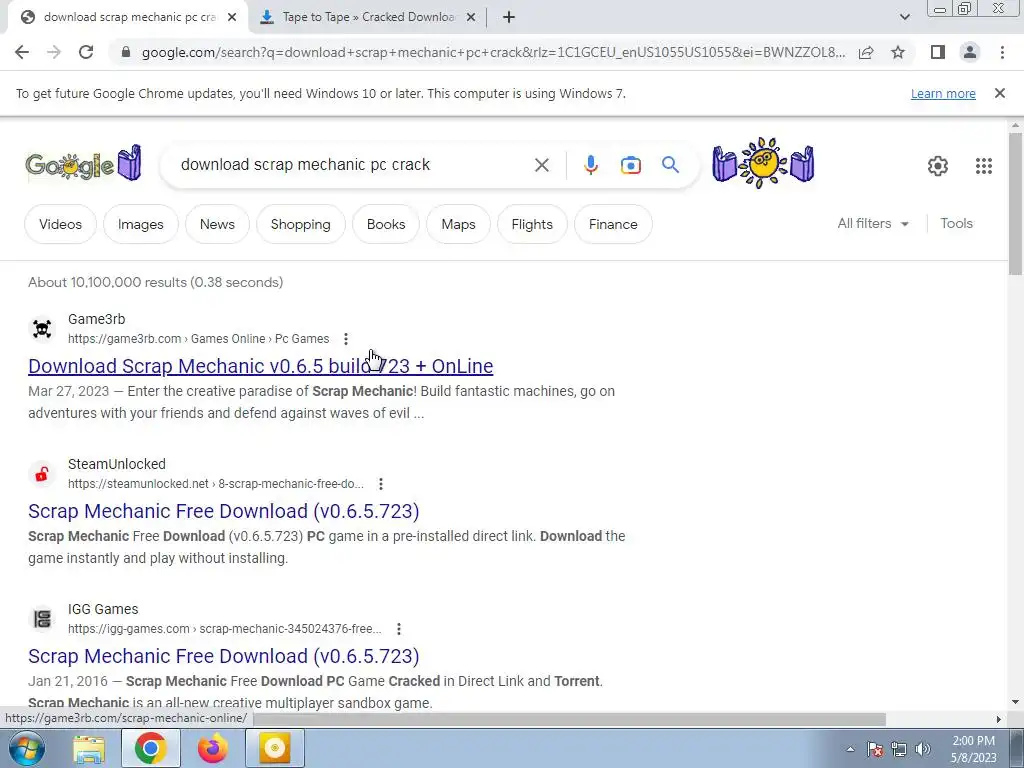Select the 'download scrap mechanic pc crack' tab

[129, 18]
